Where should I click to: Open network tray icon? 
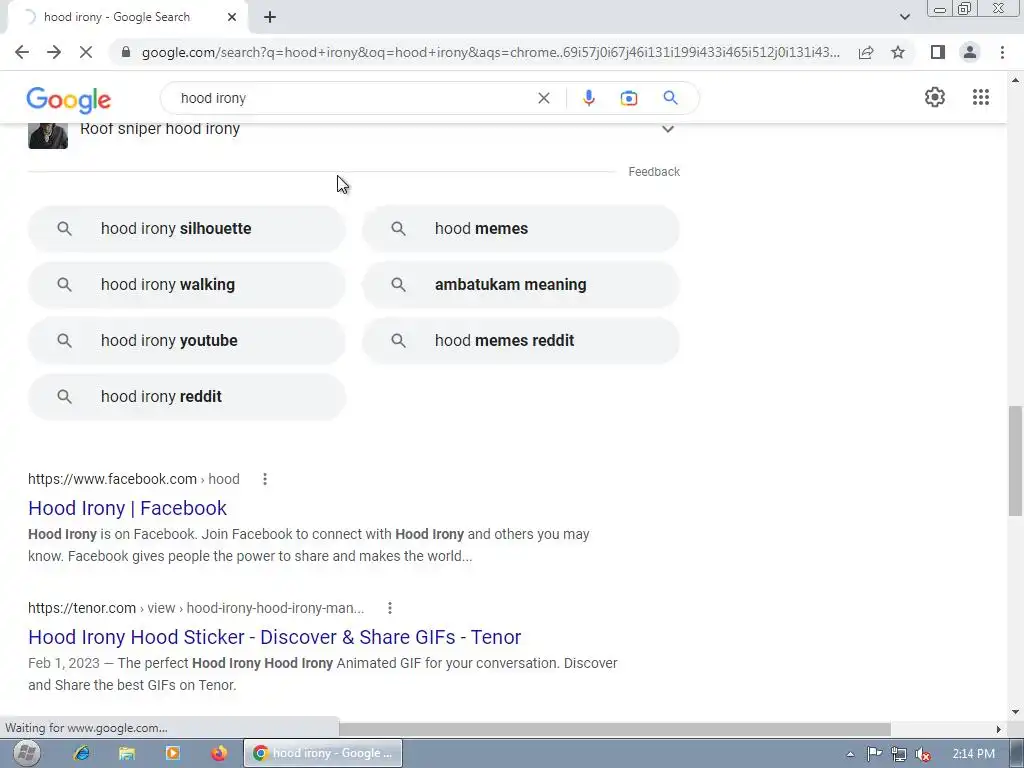(899, 754)
